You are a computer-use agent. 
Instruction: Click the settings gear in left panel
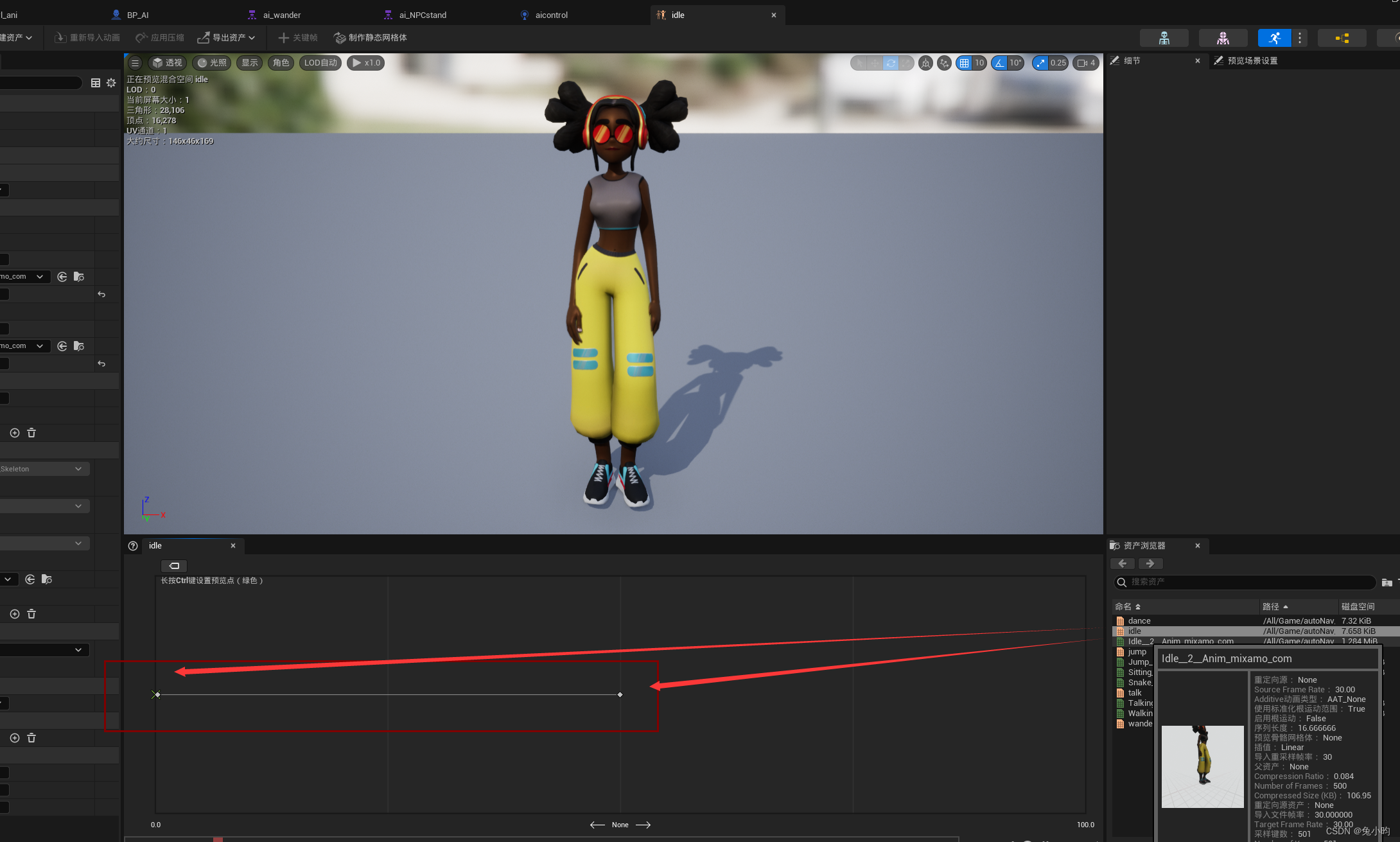111,83
